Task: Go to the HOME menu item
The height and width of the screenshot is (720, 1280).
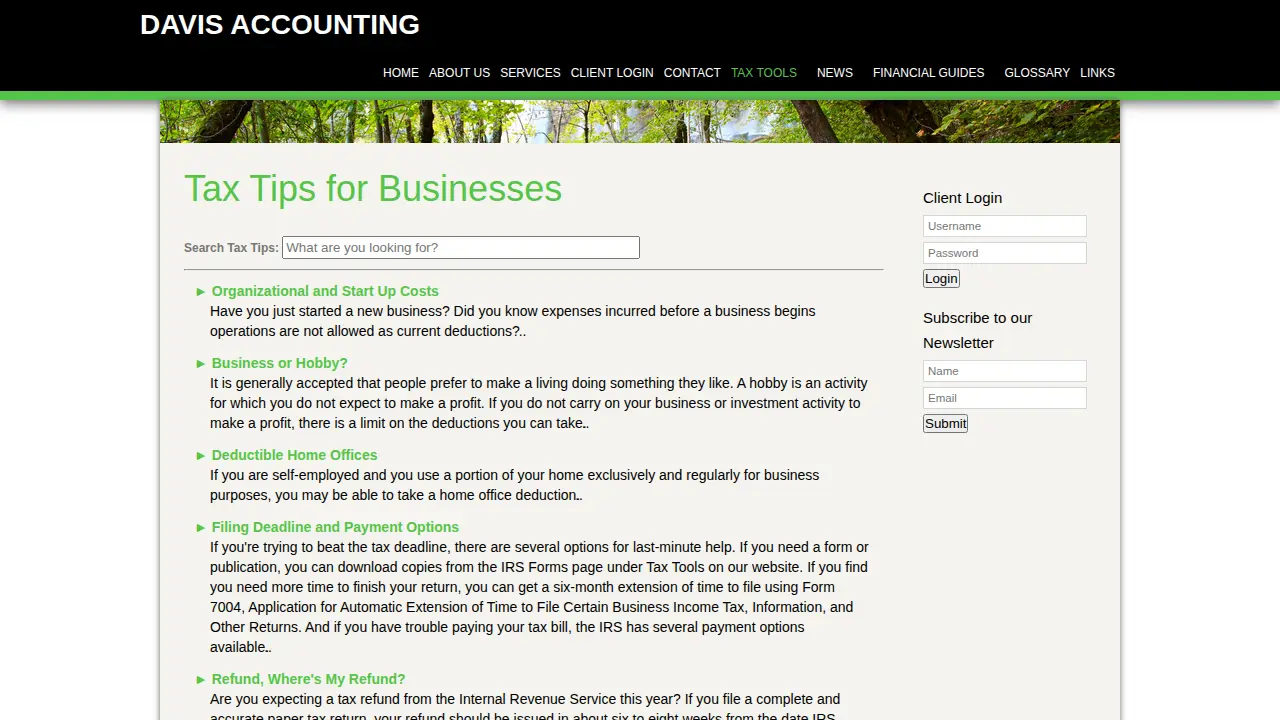Action: (401, 73)
